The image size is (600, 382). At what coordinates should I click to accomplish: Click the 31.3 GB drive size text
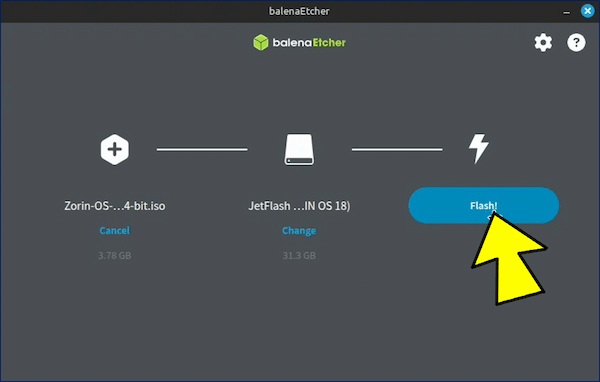pos(299,256)
